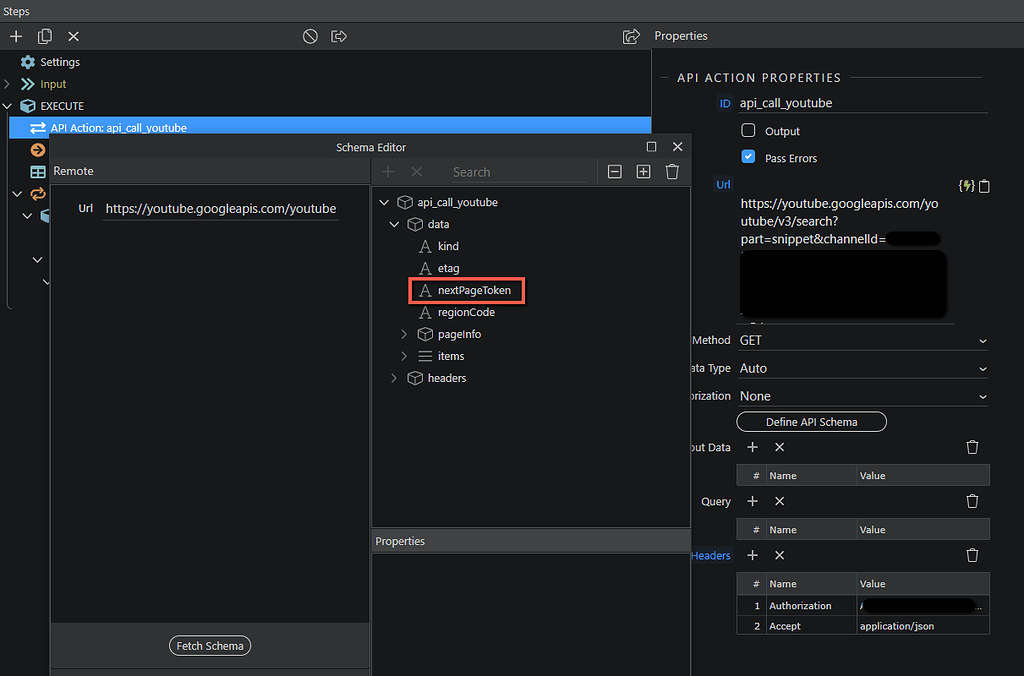This screenshot has height=676, width=1024.
Task: Add a new step with the plus icon
Action: (15, 36)
